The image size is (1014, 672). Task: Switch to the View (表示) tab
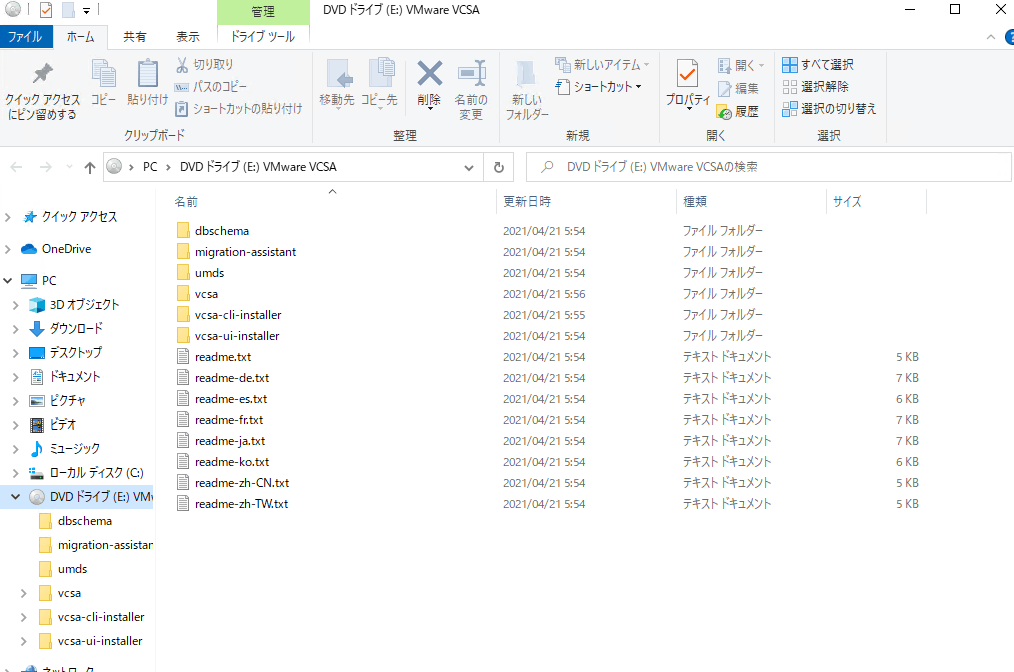pyautogui.click(x=188, y=37)
